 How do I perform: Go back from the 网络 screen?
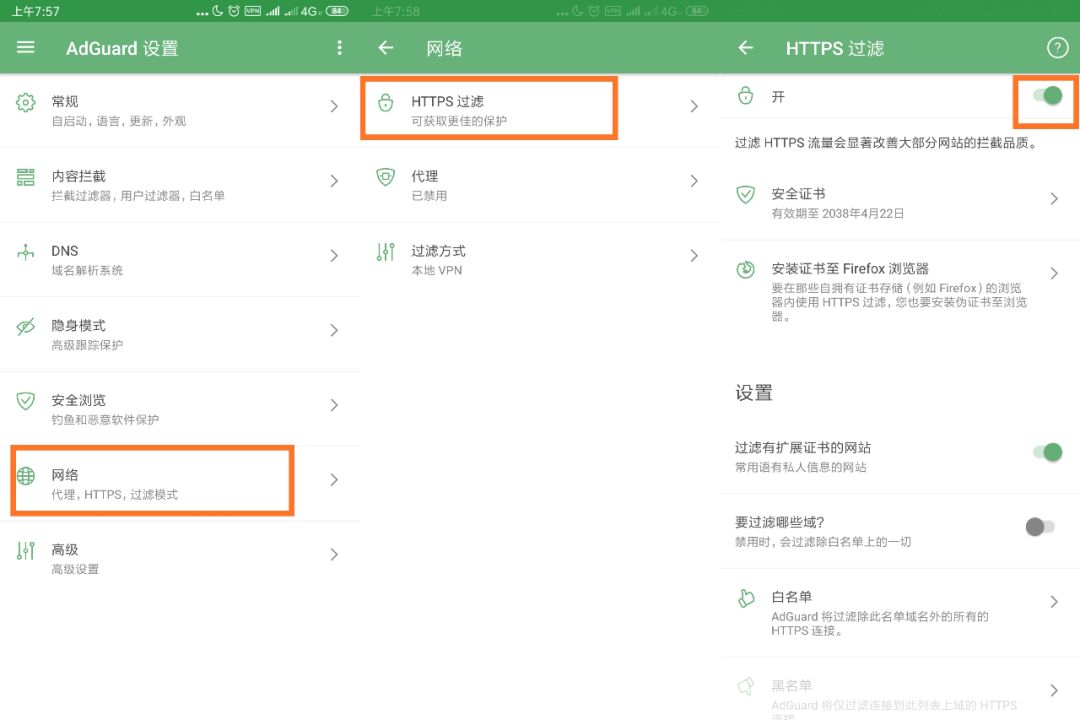(x=386, y=48)
